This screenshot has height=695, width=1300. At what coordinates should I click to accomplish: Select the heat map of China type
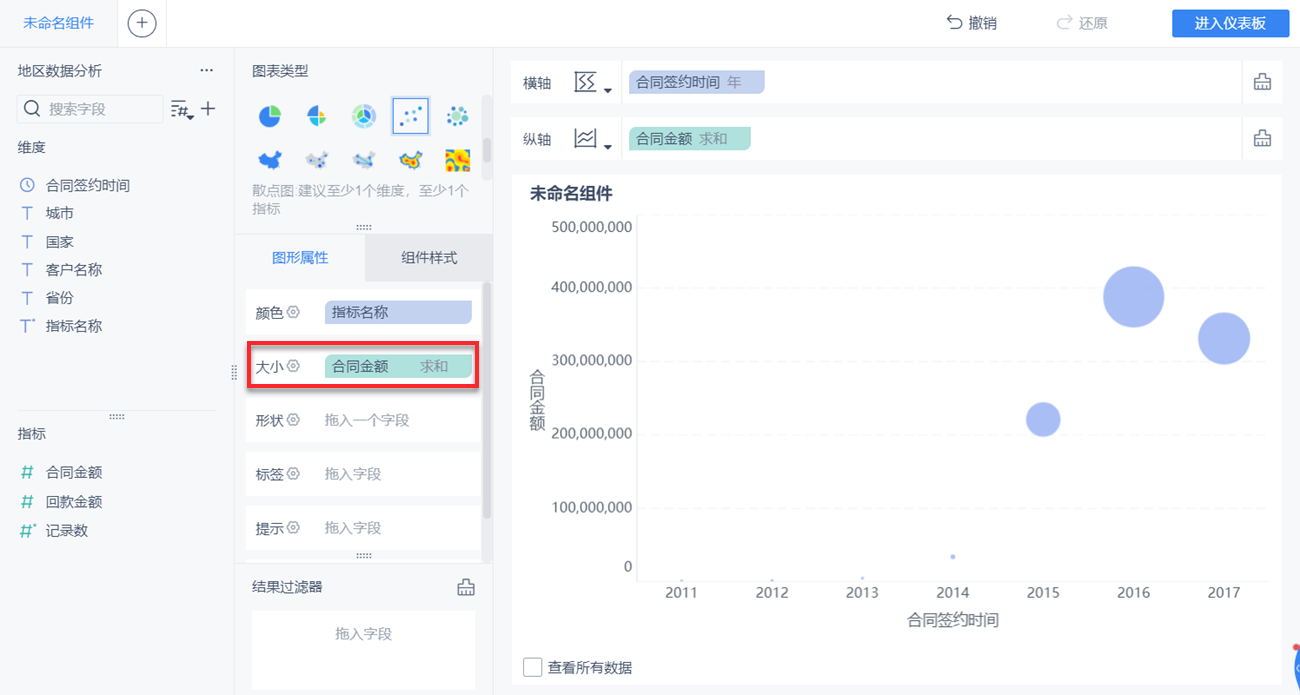click(411, 160)
